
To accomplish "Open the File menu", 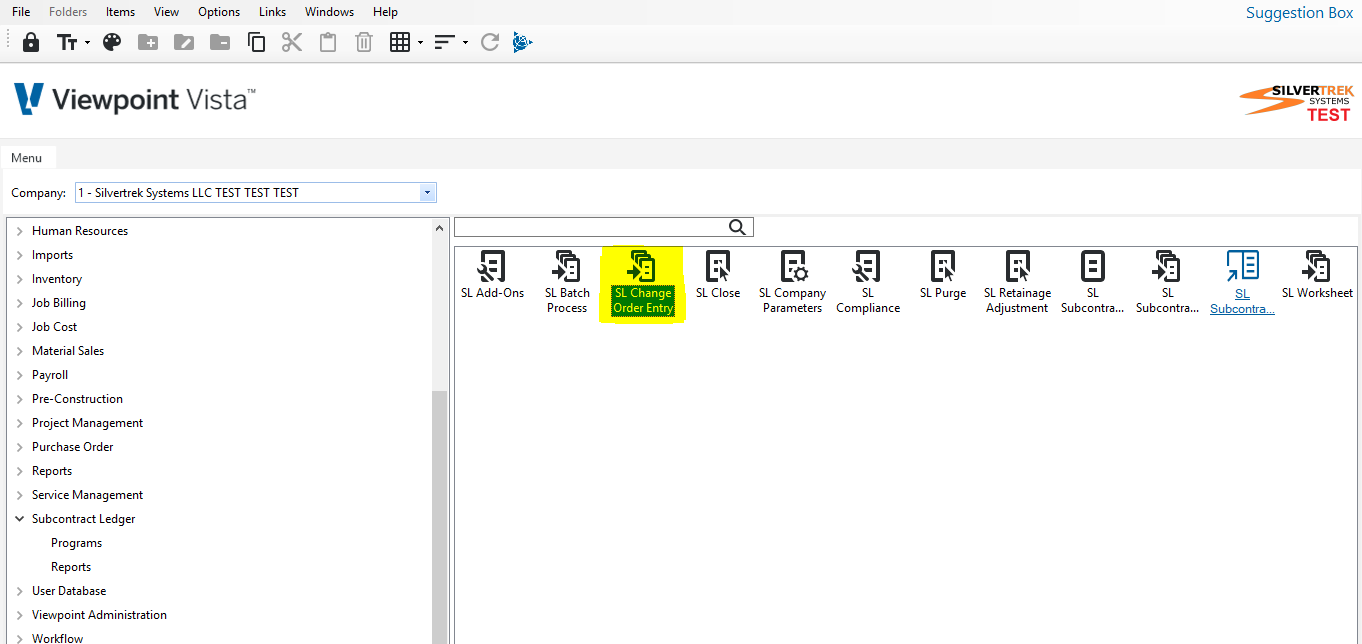I will [21, 12].
